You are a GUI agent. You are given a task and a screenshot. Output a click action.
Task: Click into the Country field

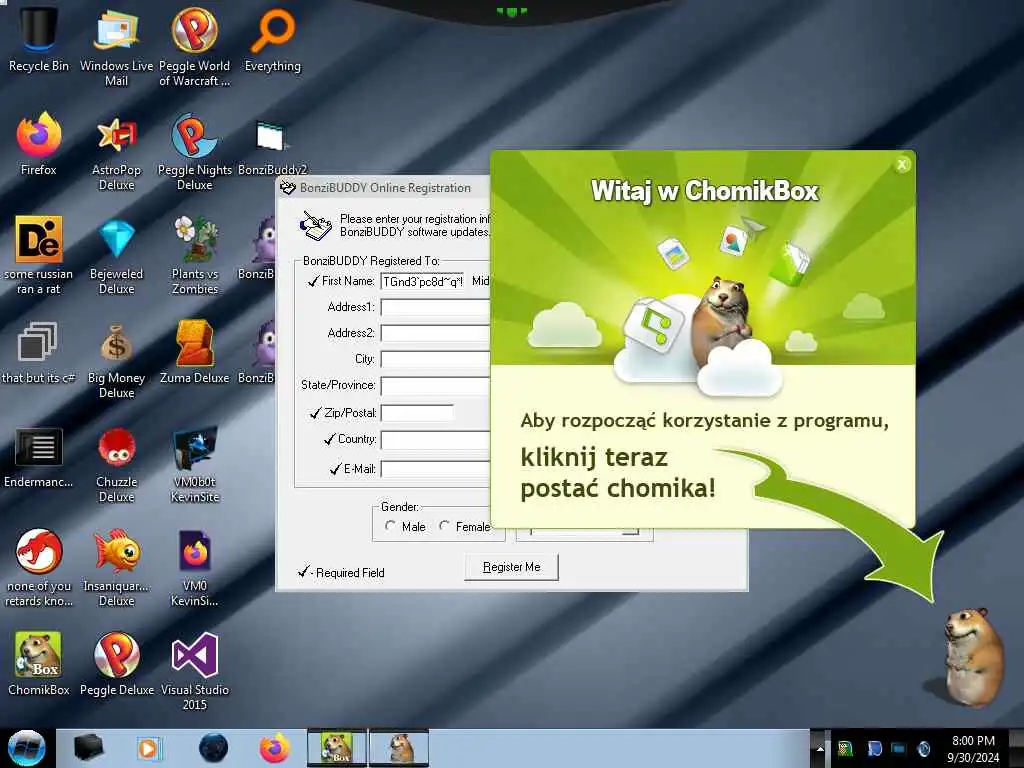point(435,440)
